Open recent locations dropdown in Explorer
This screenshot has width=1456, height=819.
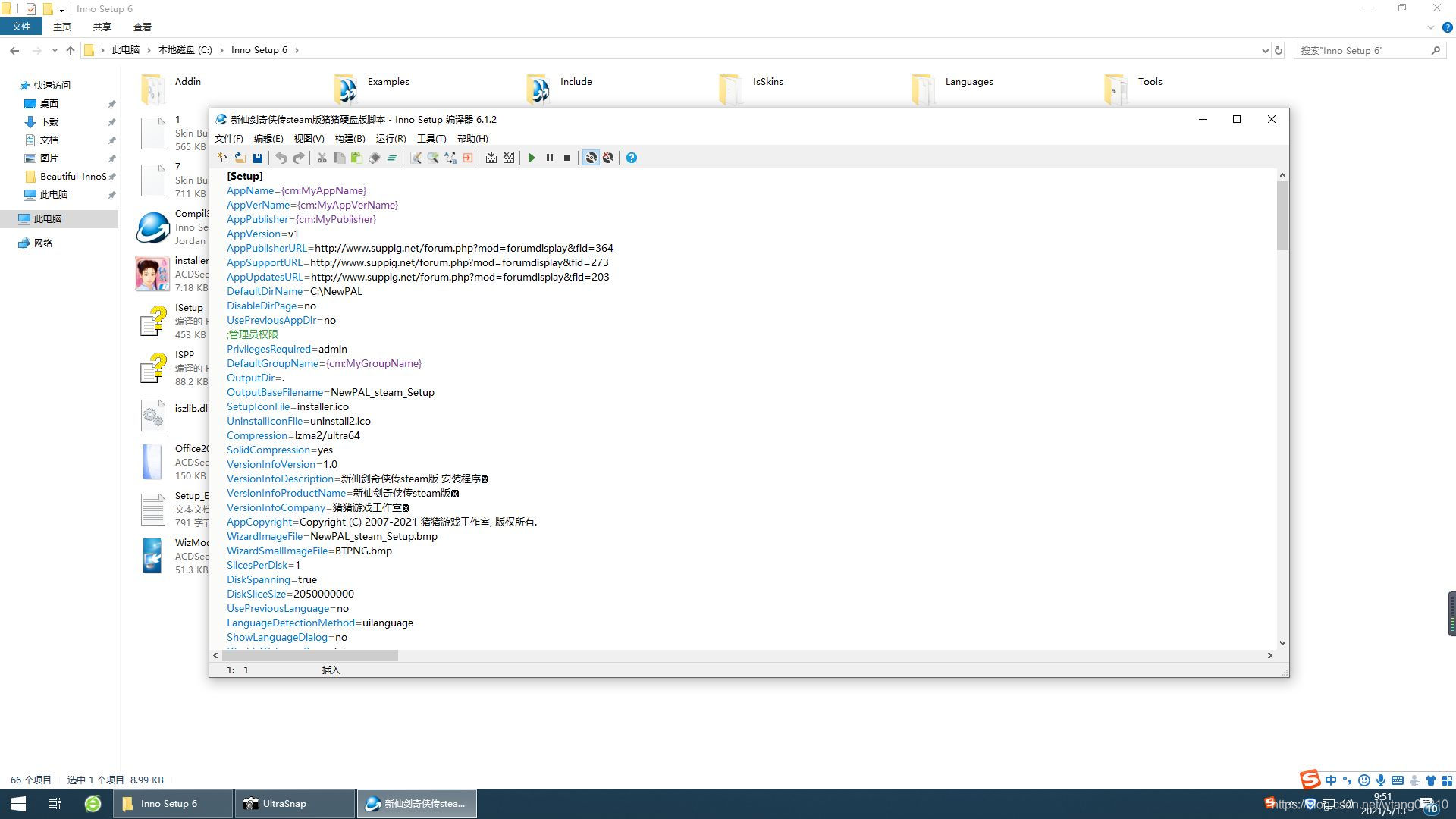coord(55,50)
